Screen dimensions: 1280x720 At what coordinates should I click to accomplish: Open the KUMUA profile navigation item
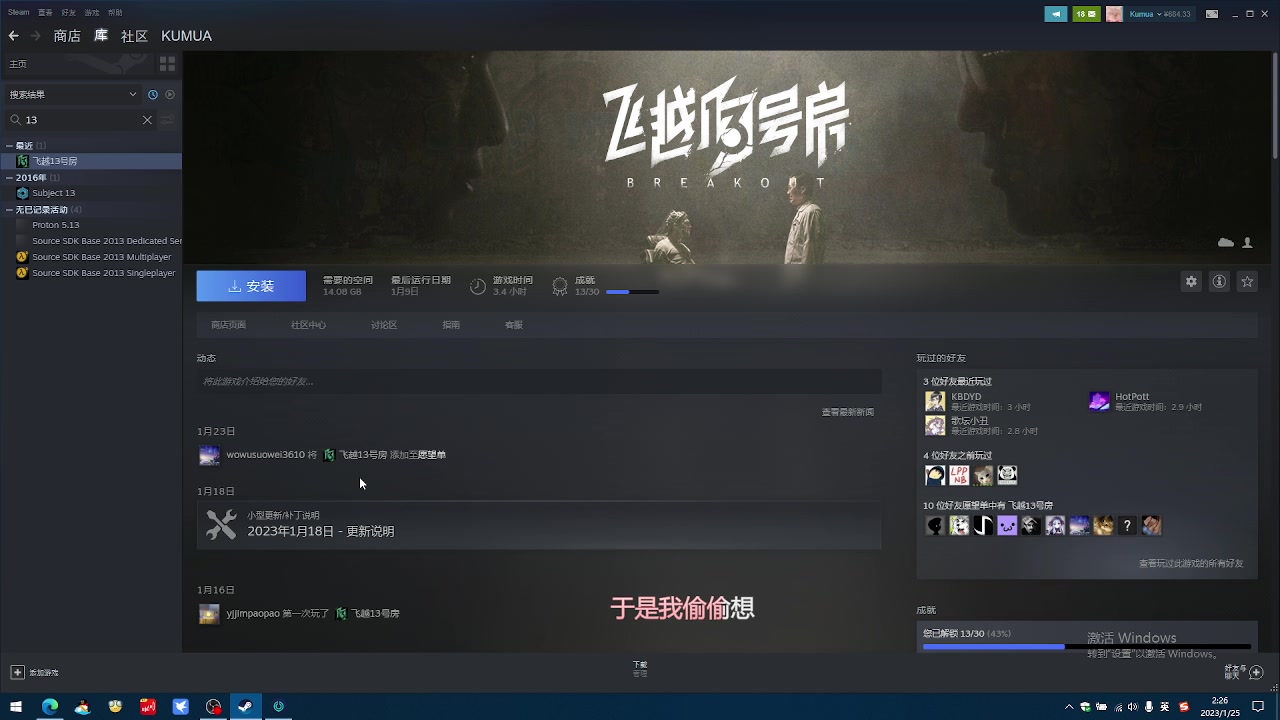pos(186,36)
